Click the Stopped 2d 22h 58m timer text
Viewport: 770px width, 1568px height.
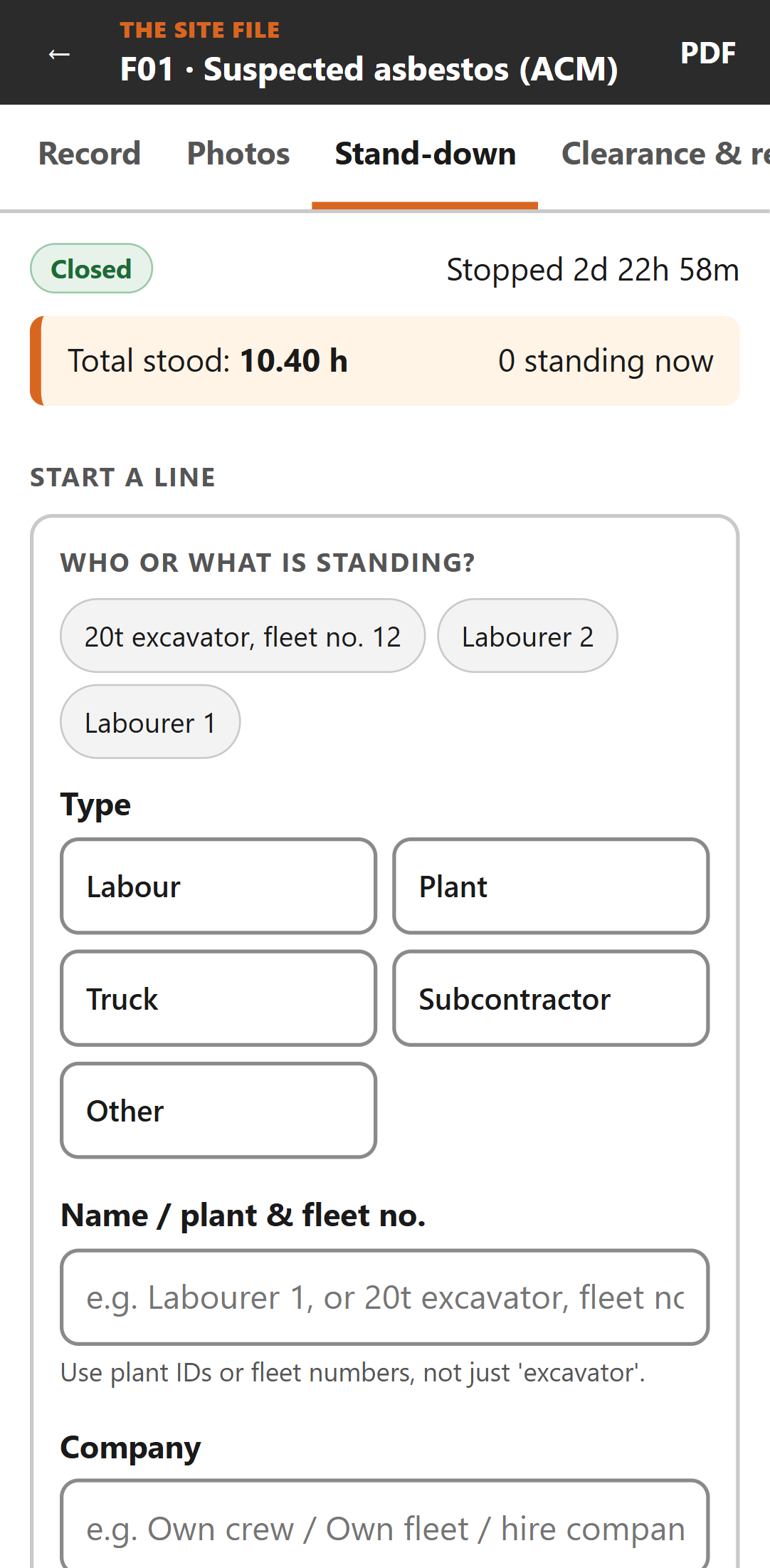point(593,270)
